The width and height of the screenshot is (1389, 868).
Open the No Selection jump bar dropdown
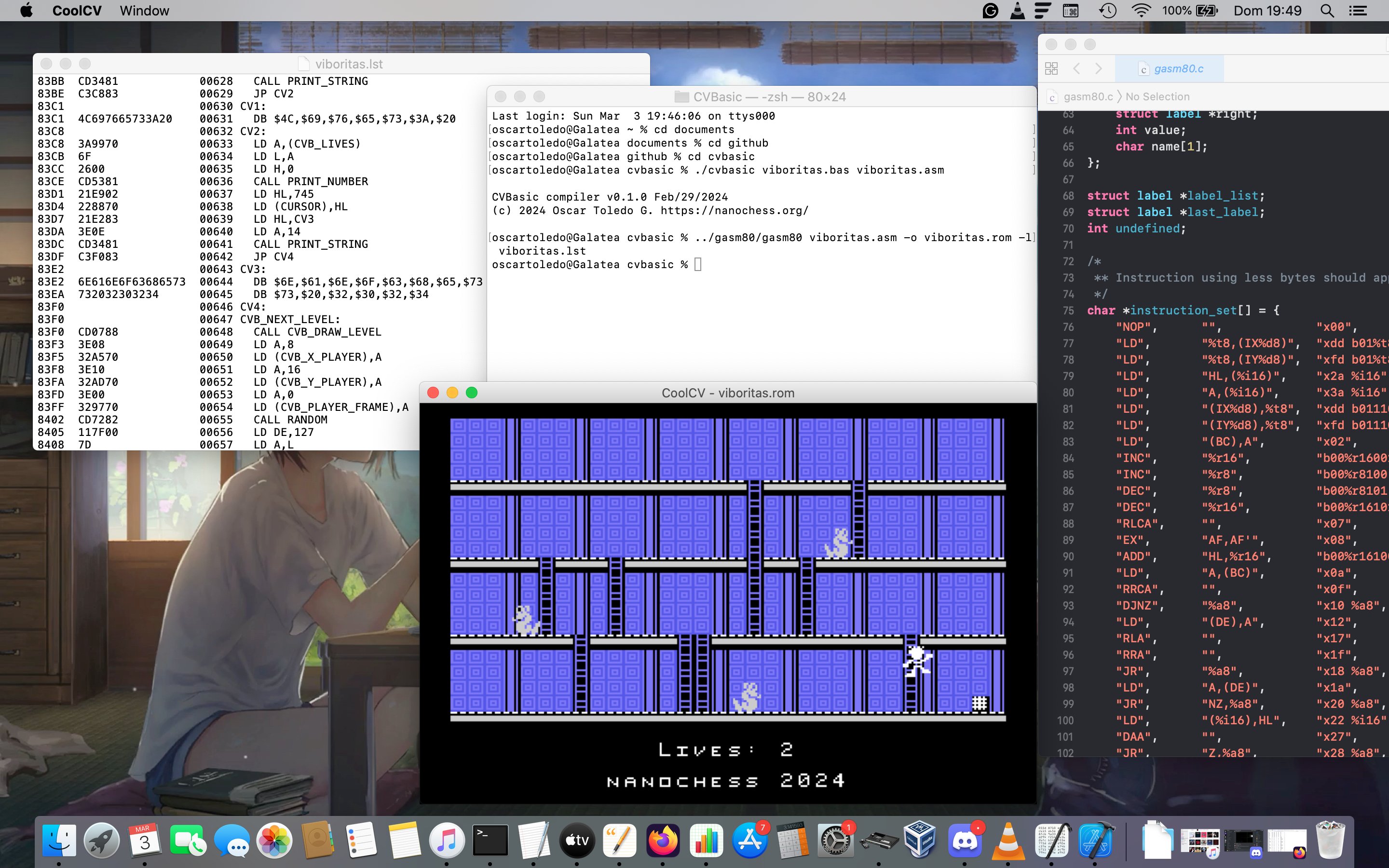[1157, 96]
